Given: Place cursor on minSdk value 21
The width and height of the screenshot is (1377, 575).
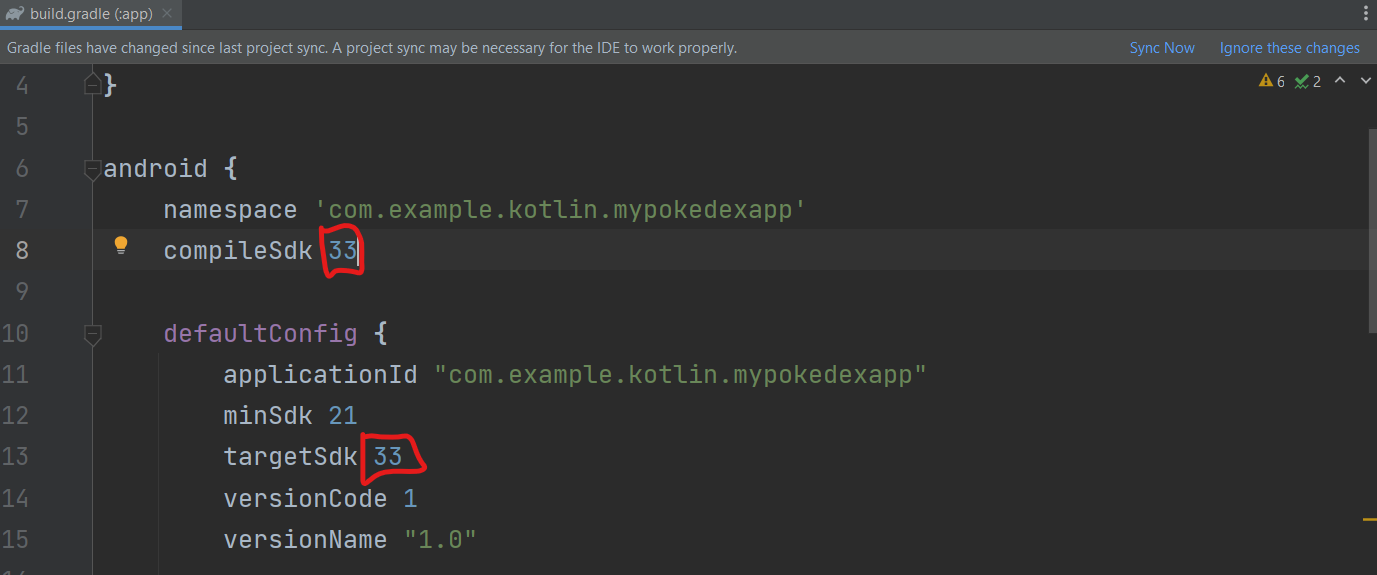Looking at the screenshot, I should pos(343,416).
